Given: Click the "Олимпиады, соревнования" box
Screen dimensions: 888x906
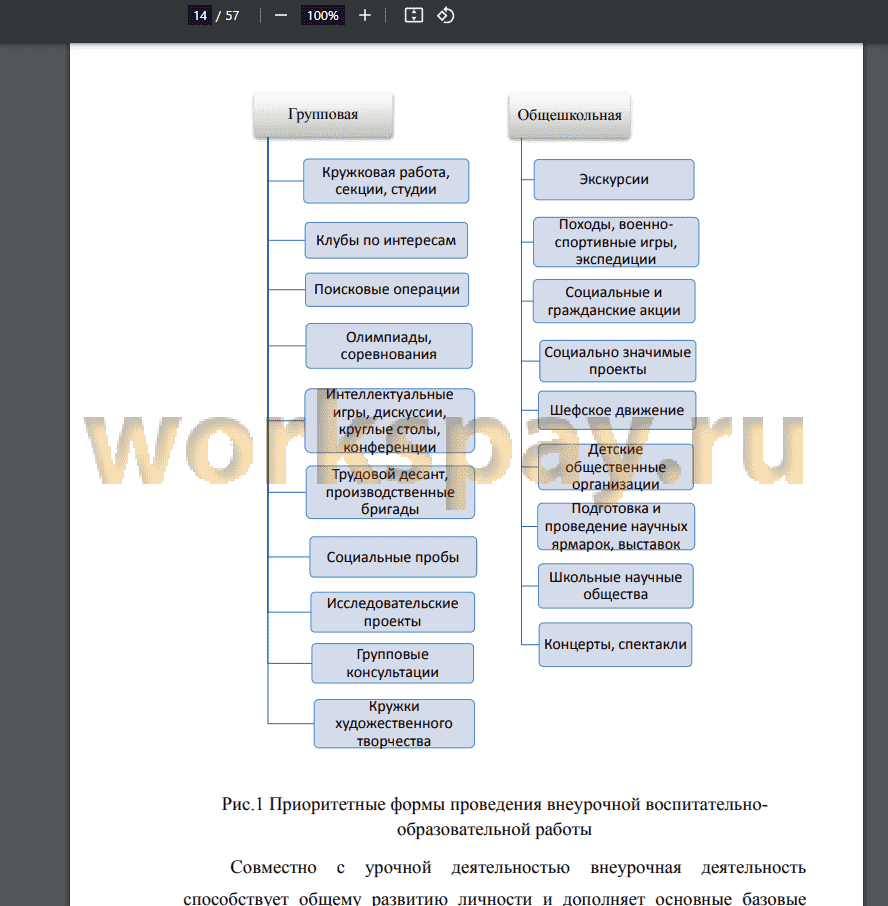Looking at the screenshot, I should click(x=389, y=346).
